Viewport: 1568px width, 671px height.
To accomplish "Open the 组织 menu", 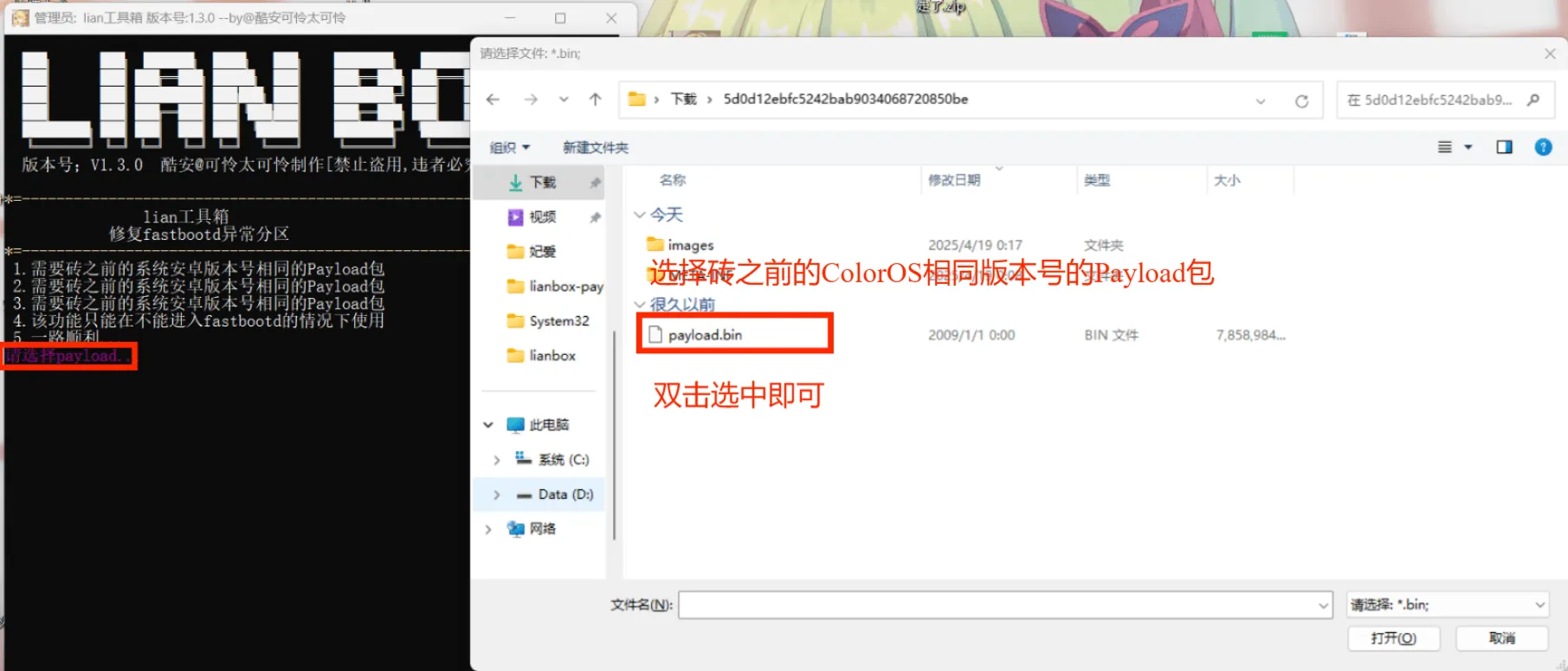I will click(x=509, y=147).
